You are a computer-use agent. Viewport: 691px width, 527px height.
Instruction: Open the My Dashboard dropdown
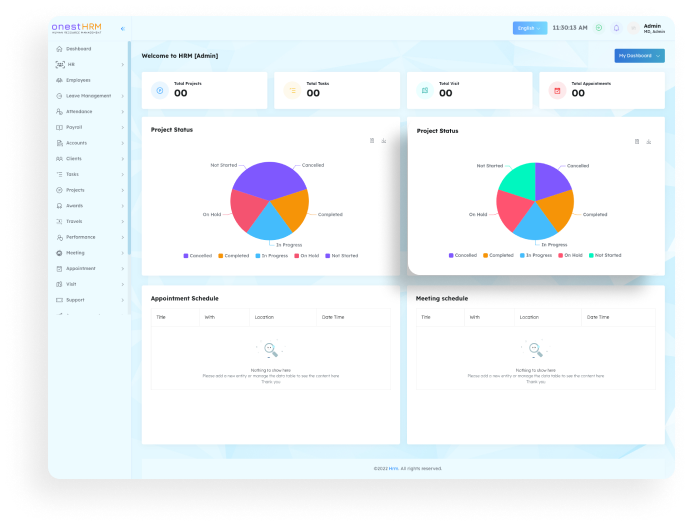pos(640,56)
